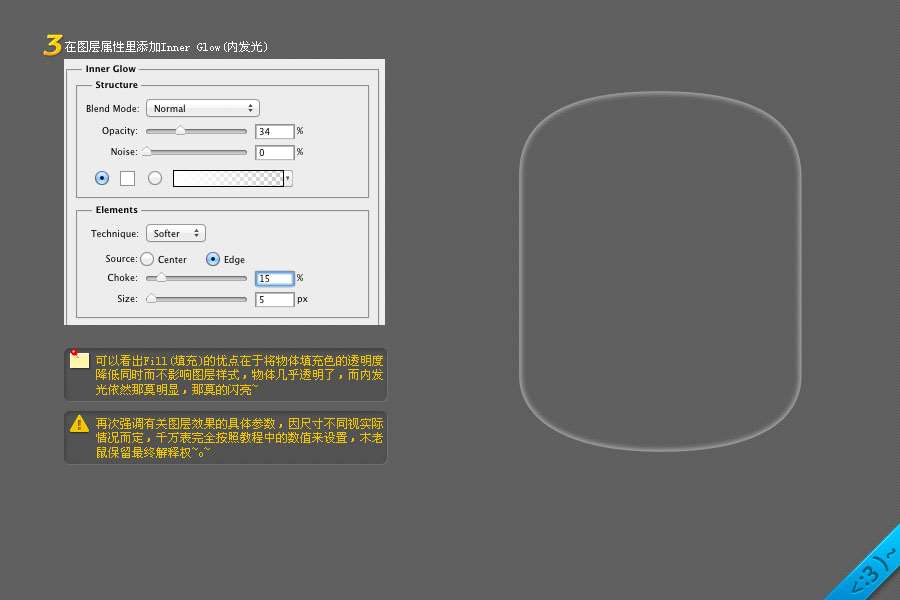
Task: Click the Inner Glow group title
Action: coord(111,69)
